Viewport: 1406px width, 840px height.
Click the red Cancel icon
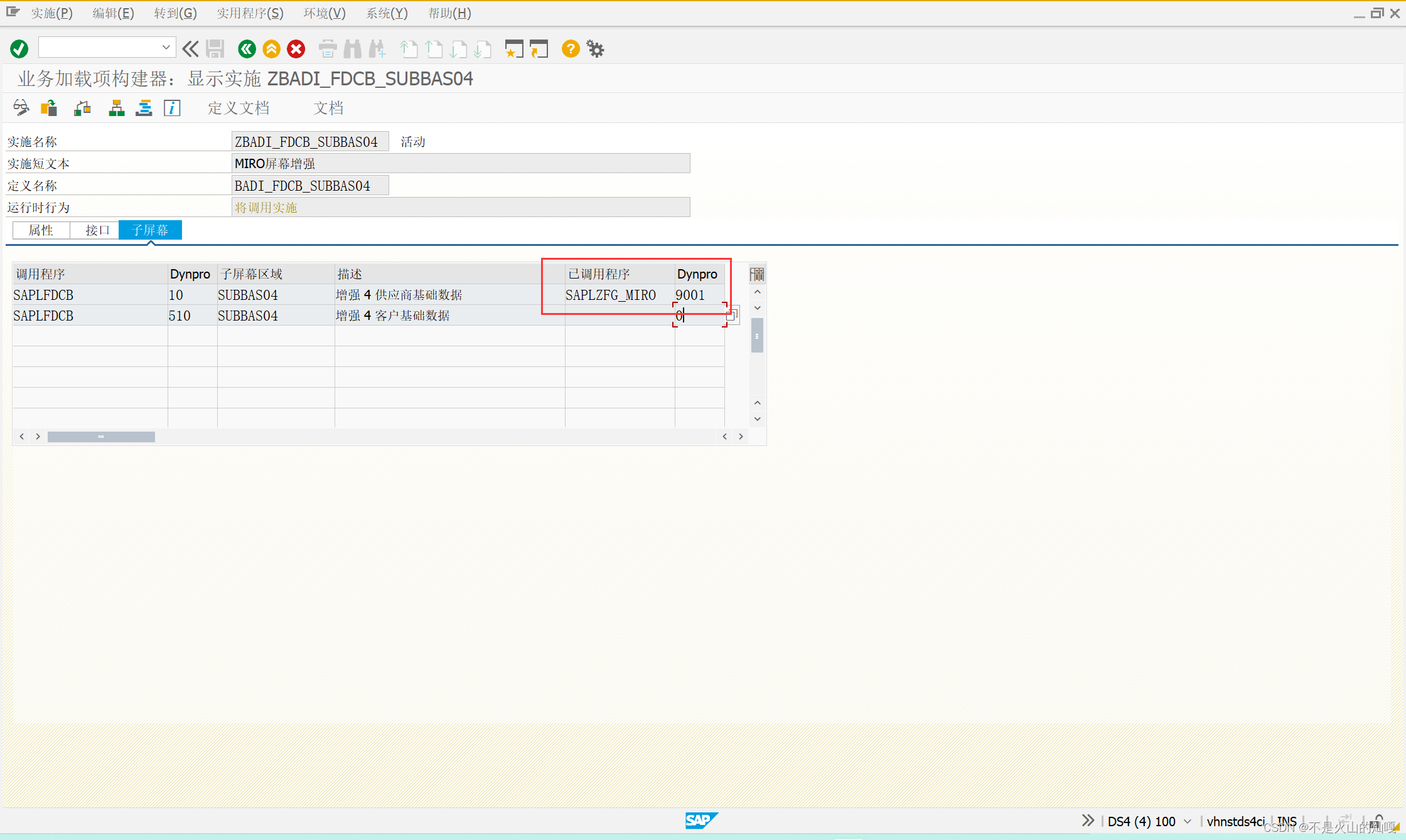[x=296, y=49]
